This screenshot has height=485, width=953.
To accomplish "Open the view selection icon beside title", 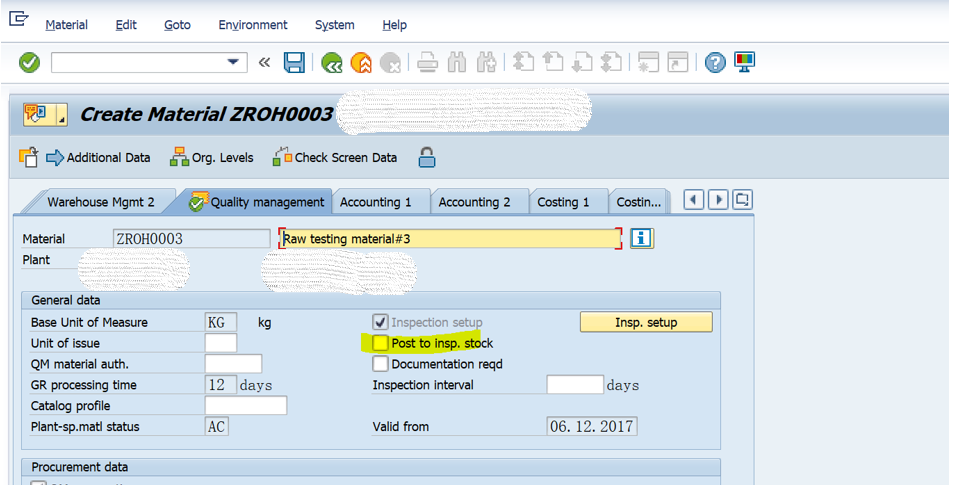I will pyautogui.click(x=46, y=114).
